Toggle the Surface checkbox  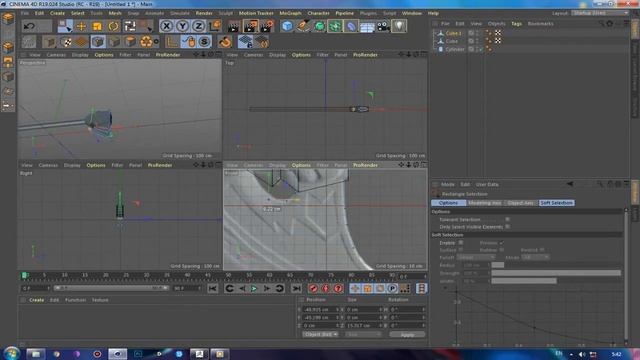[x=461, y=250]
